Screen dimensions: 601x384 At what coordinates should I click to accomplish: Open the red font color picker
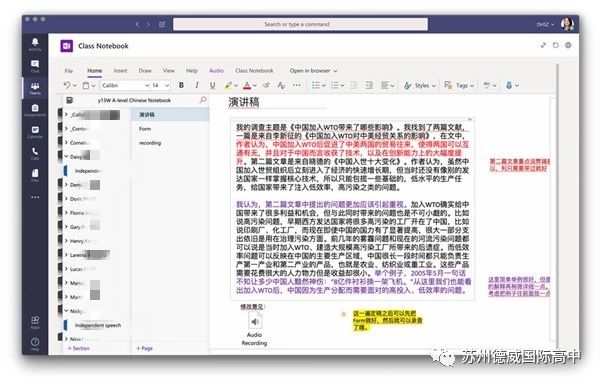247,85
